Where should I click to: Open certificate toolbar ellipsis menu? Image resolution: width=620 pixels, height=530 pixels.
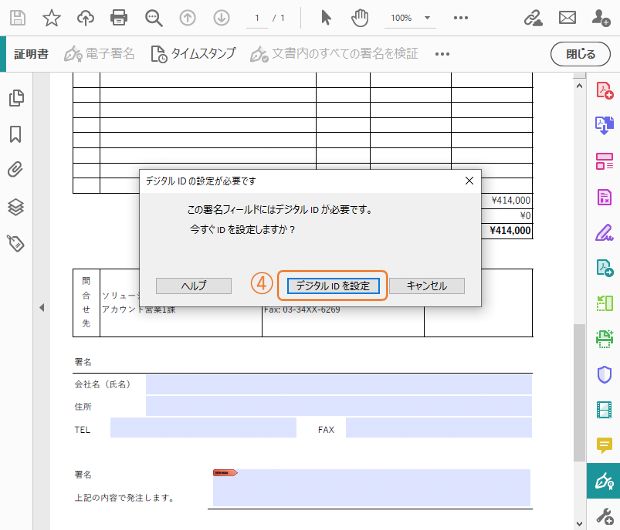pyautogui.click(x=442, y=54)
